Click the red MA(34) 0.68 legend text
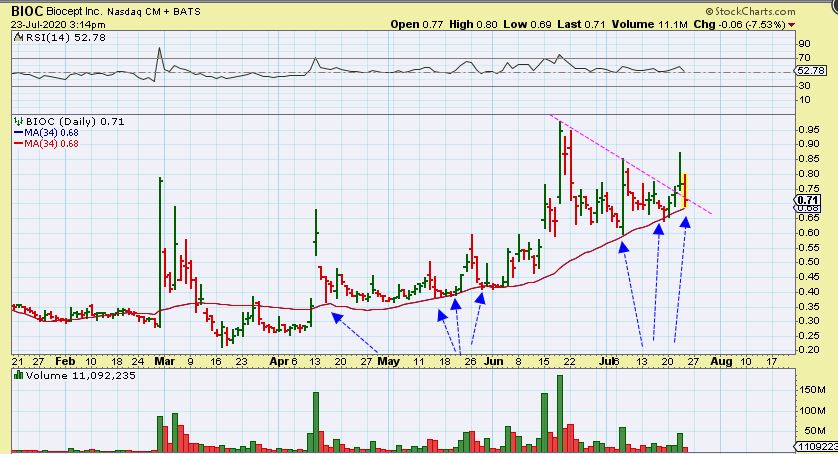 (x=51, y=143)
